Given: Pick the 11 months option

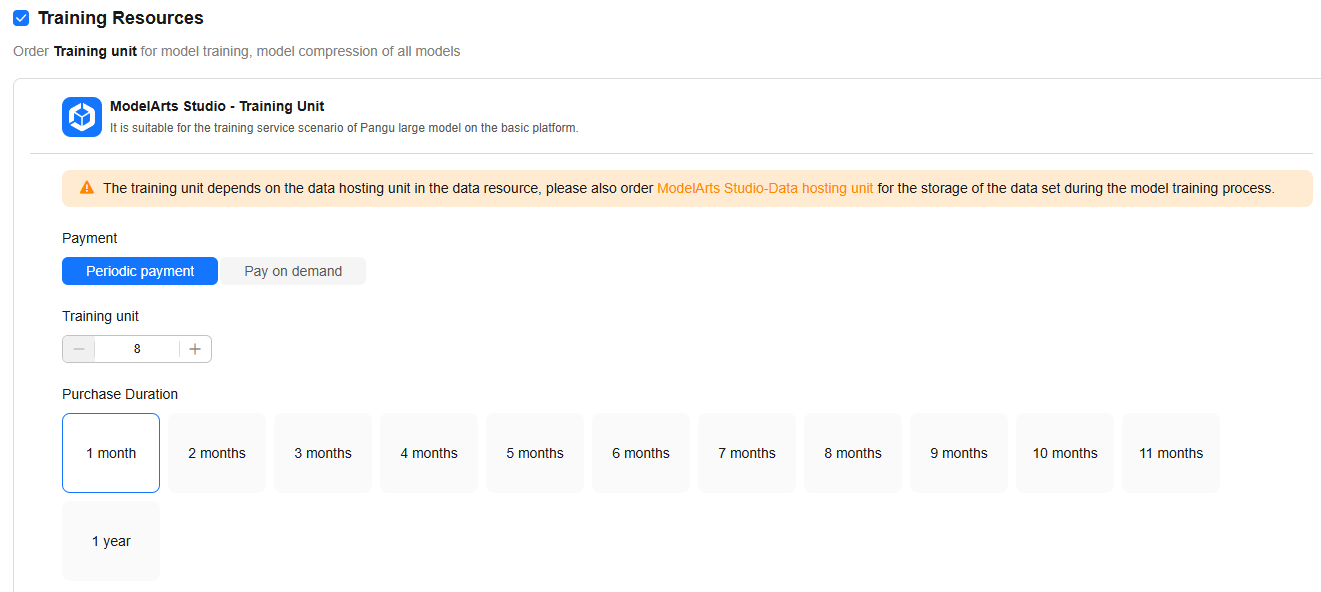Looking at the screenshot, I should pyautogui.click(x=1171, y=453).
